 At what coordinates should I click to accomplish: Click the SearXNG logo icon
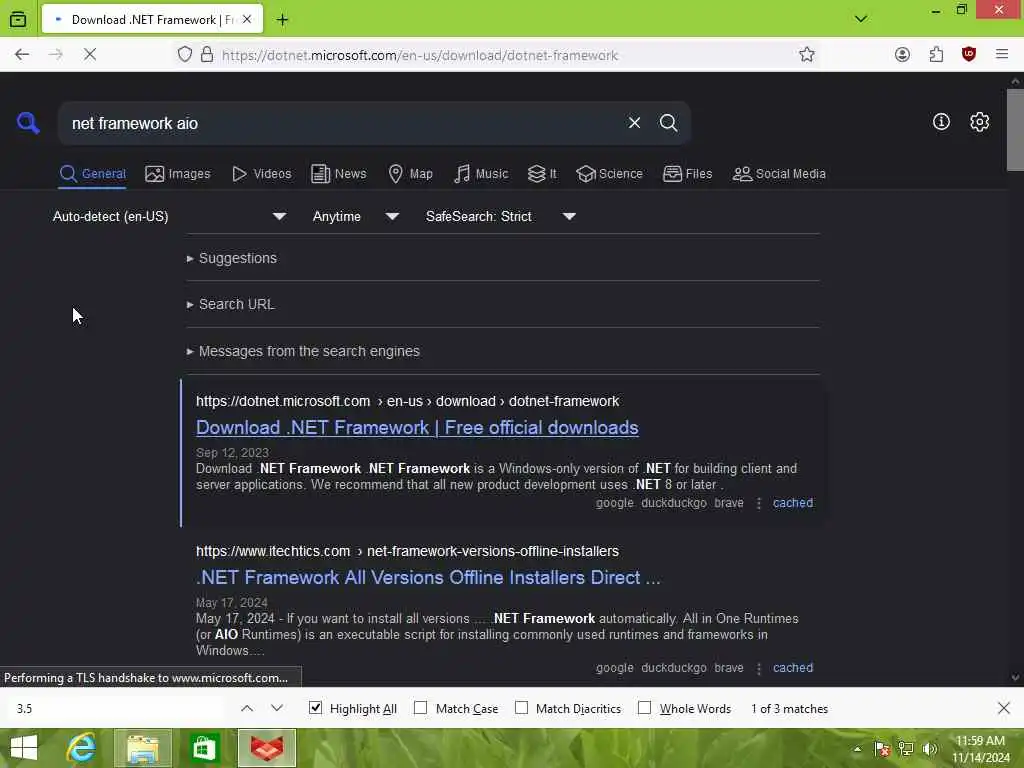pos(28,123)
